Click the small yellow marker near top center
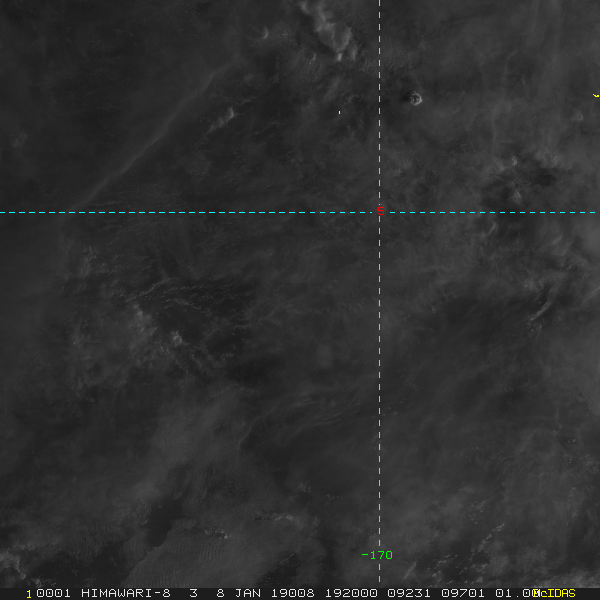This screenshot has width=600, height=600. coord(339,112)
